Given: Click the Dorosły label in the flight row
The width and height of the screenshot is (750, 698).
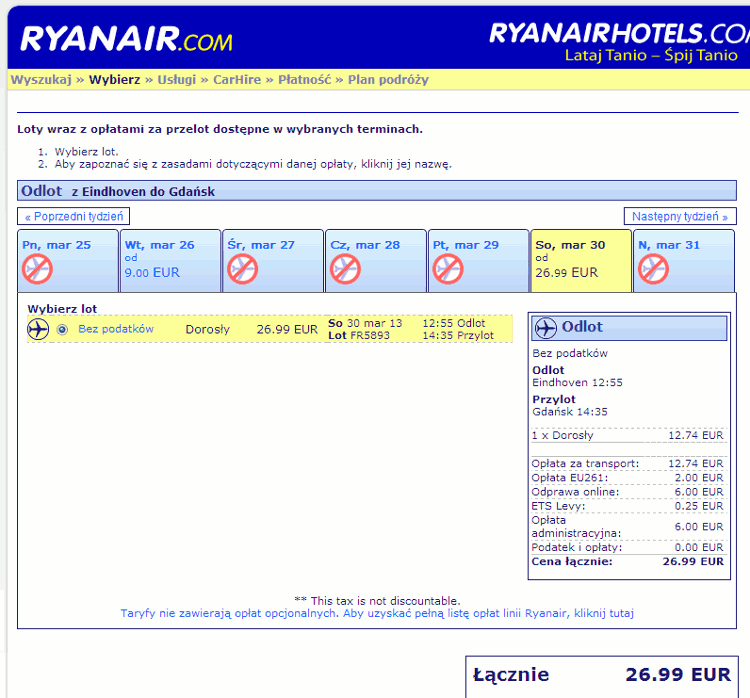Looking at the screenshot, I should [x=208, y=330].
